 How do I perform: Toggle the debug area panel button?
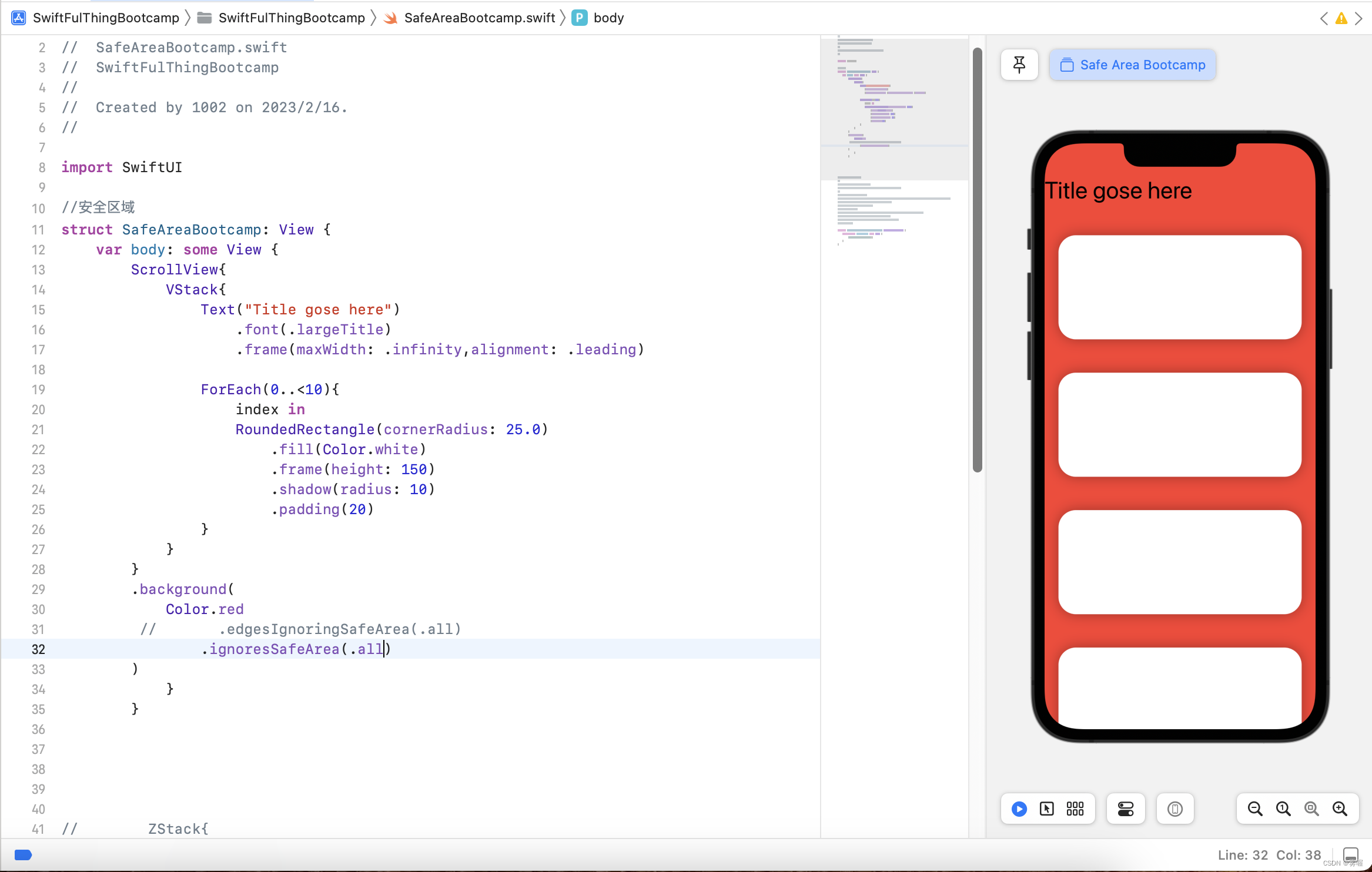(x=1351, y=855)
